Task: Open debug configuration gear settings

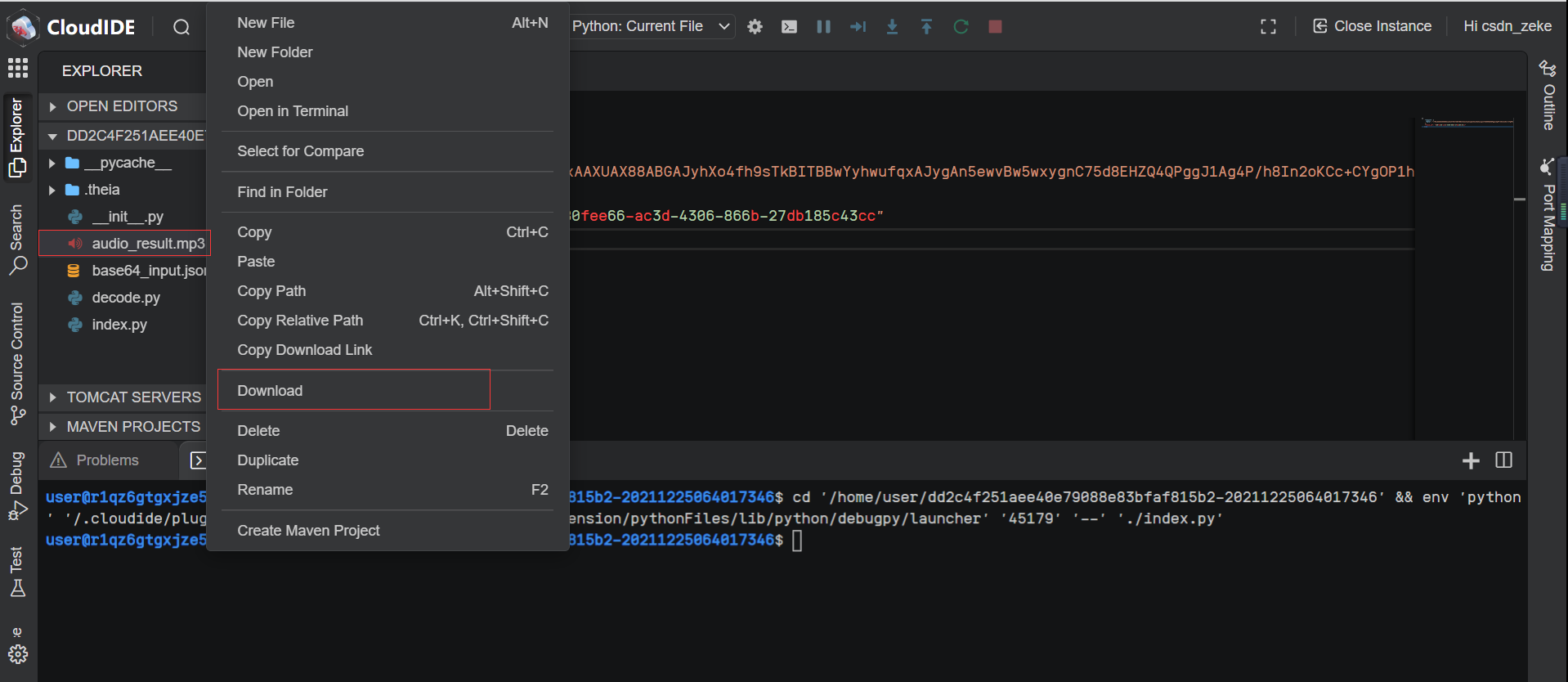Action: coord(755,27)
